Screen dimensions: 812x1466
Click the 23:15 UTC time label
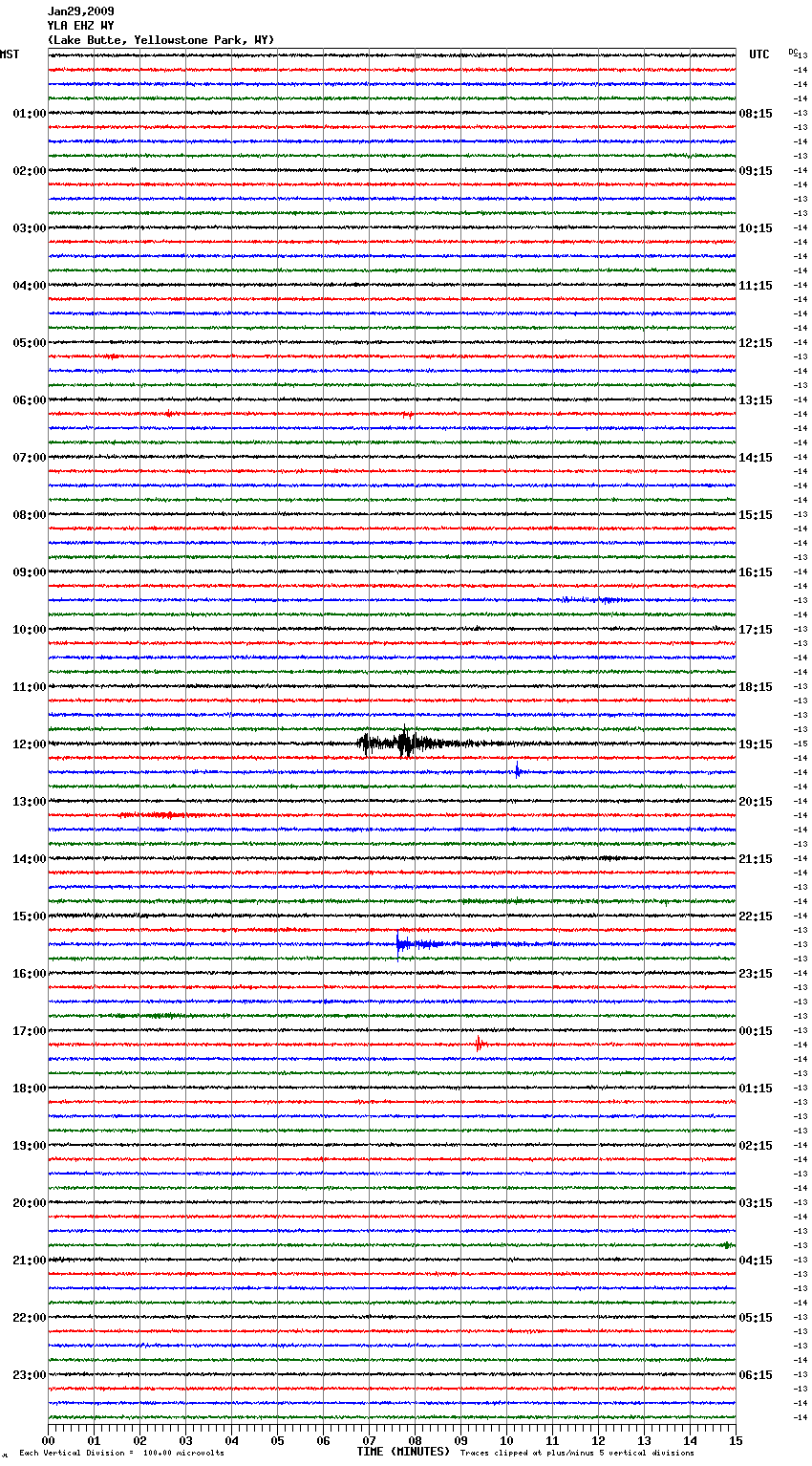tap(756, 974)
